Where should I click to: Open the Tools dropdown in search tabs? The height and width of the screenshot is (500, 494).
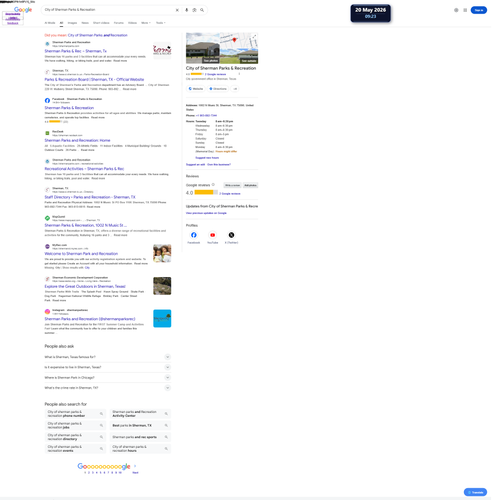pyautogui.click(x=162, y=23)
